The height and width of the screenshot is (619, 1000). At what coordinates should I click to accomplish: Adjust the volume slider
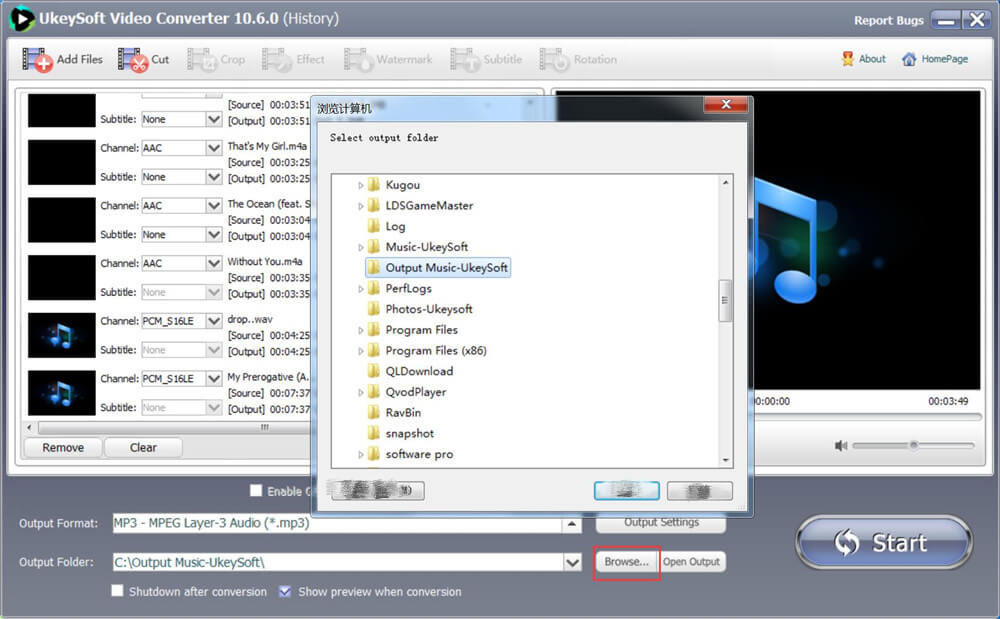913,445
